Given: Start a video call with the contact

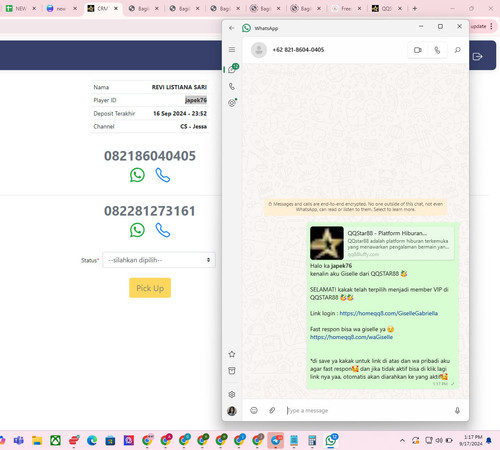Looking at the screenshot, I should (418, 50).
